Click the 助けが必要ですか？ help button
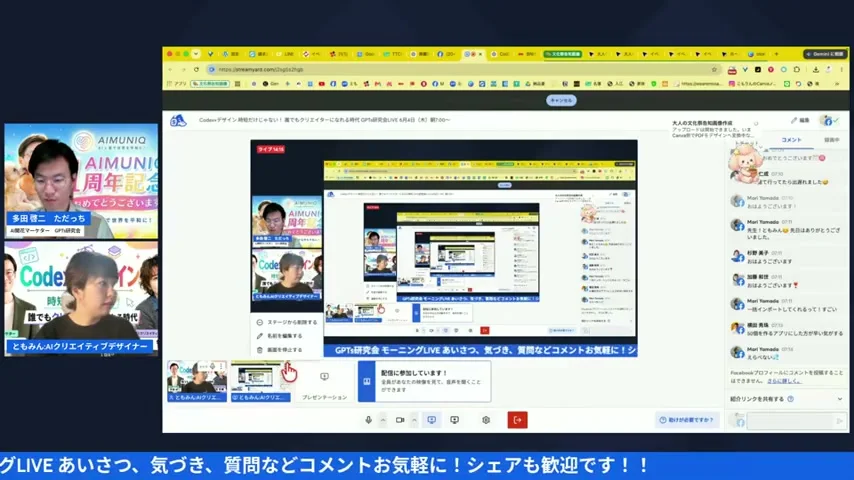 (686, 420)
